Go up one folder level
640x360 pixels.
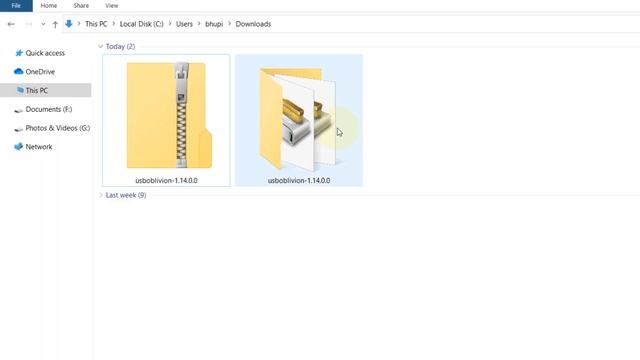click(55, 24)
